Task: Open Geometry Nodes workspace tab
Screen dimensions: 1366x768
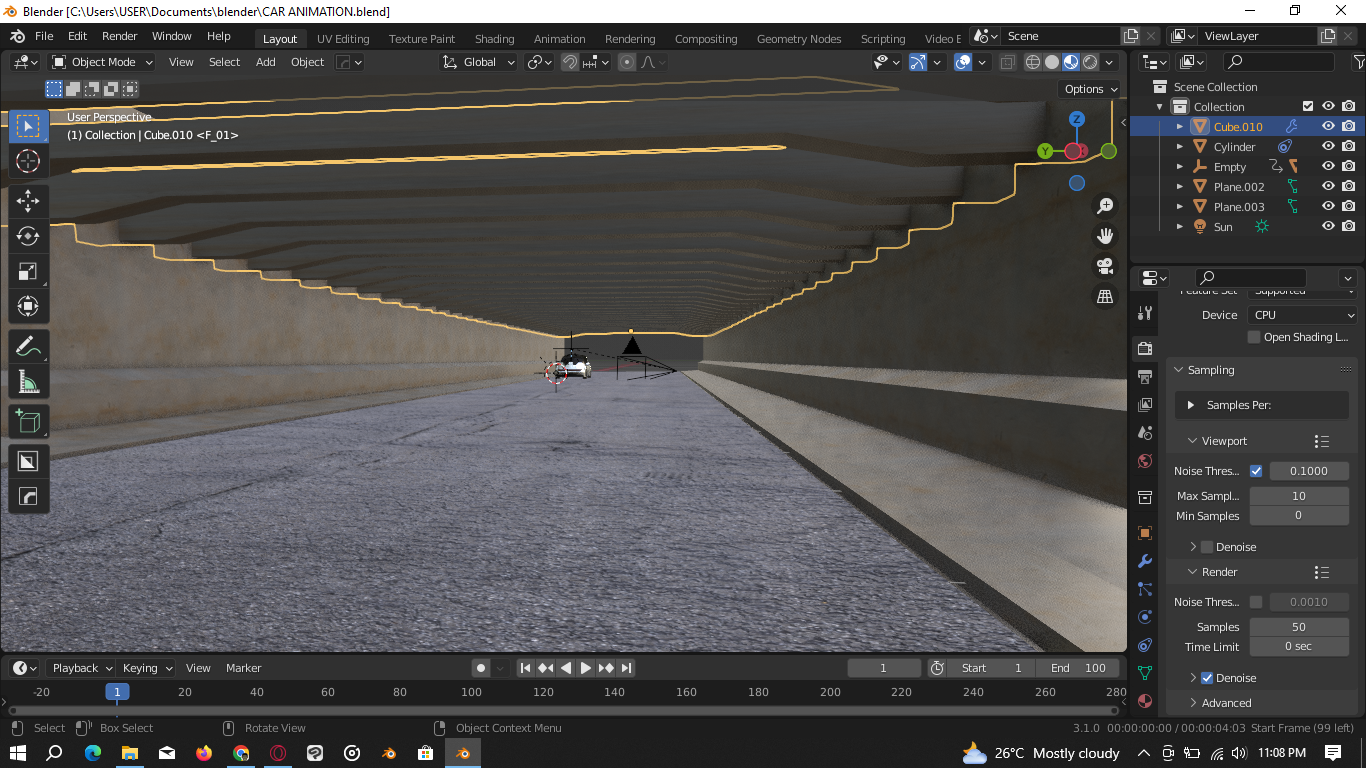Action: (799, 39)
